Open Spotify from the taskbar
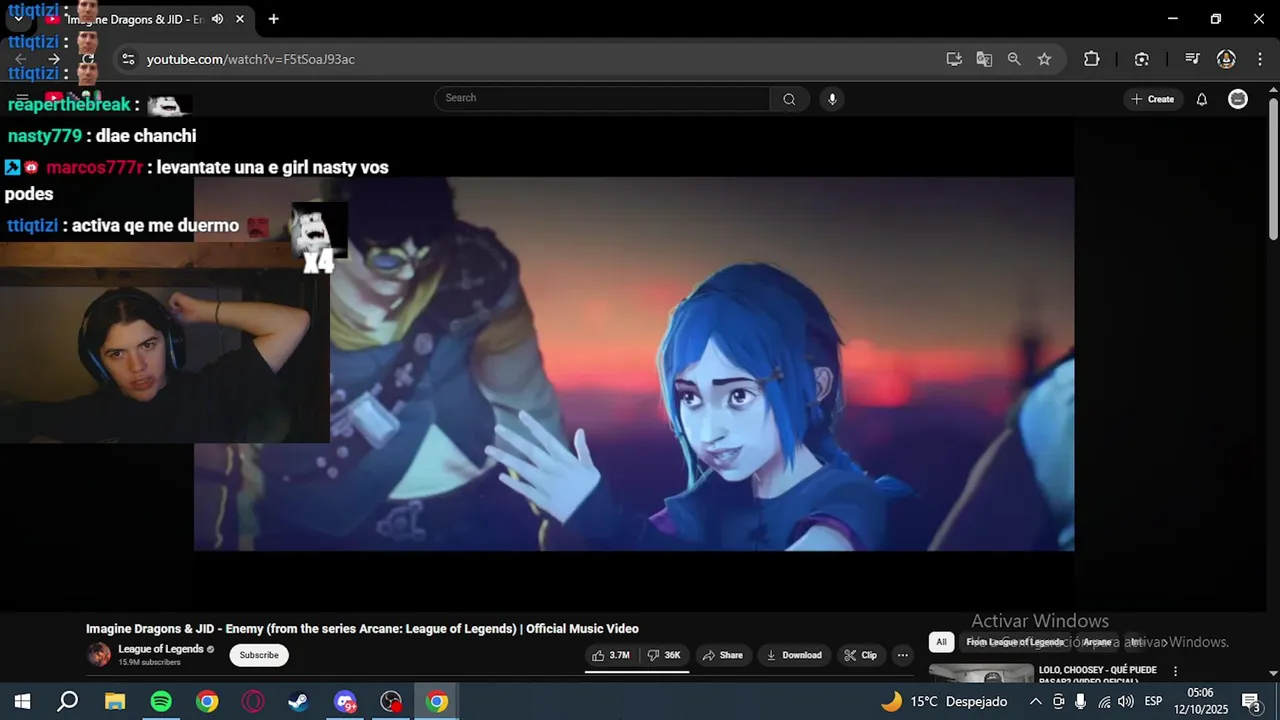The image size is (1280, 720). pos(161,702)
